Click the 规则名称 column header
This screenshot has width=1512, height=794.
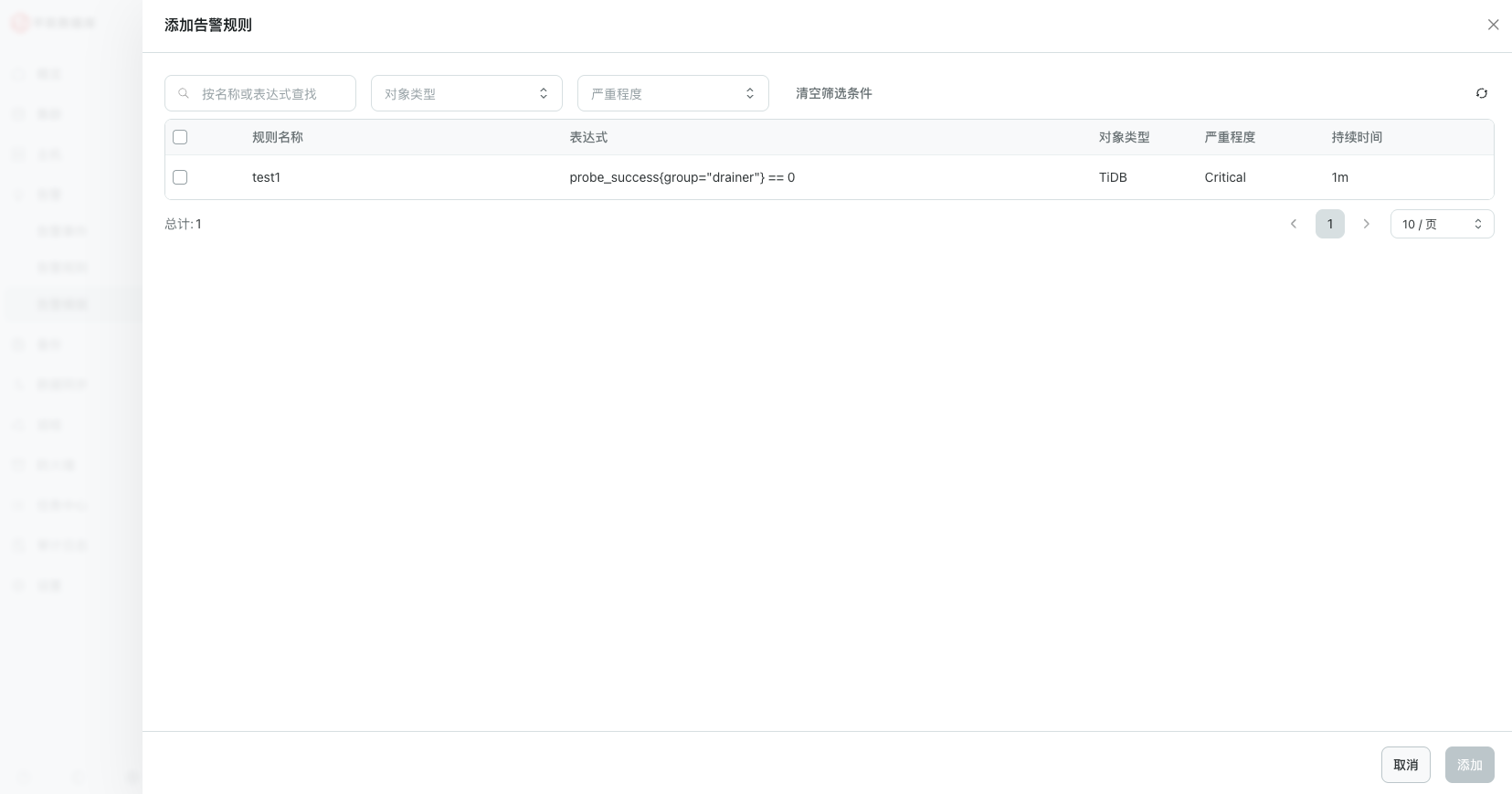[x=278, y=137]
